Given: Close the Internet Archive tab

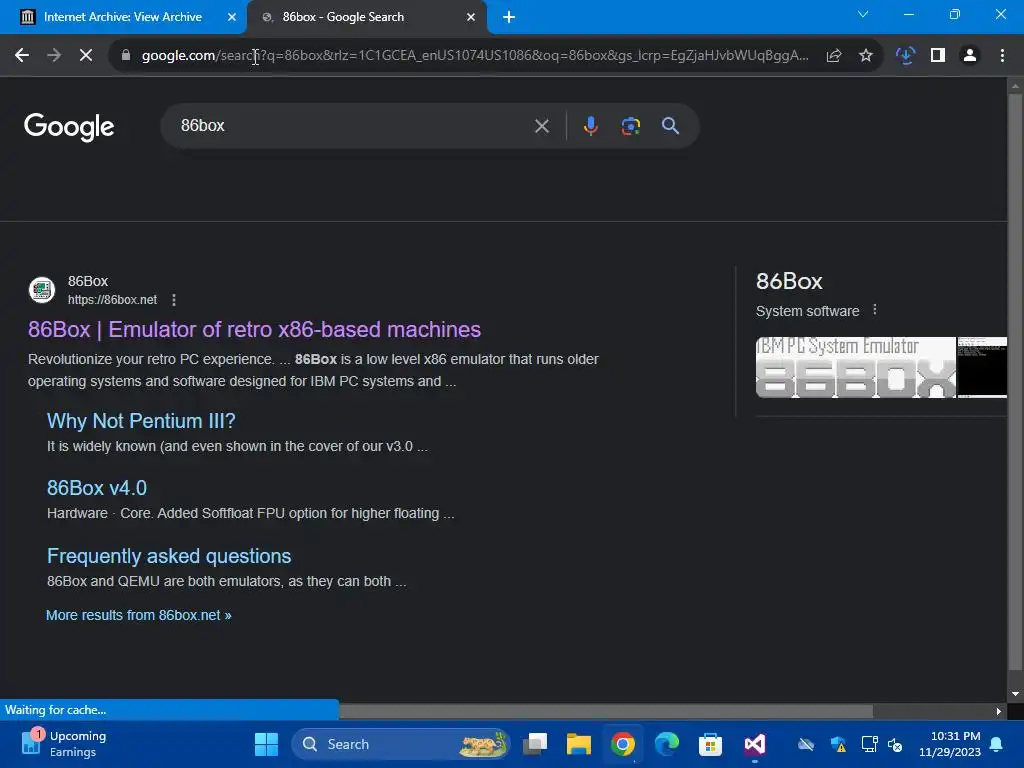Looking at the screenshot, I should [232, 17].
